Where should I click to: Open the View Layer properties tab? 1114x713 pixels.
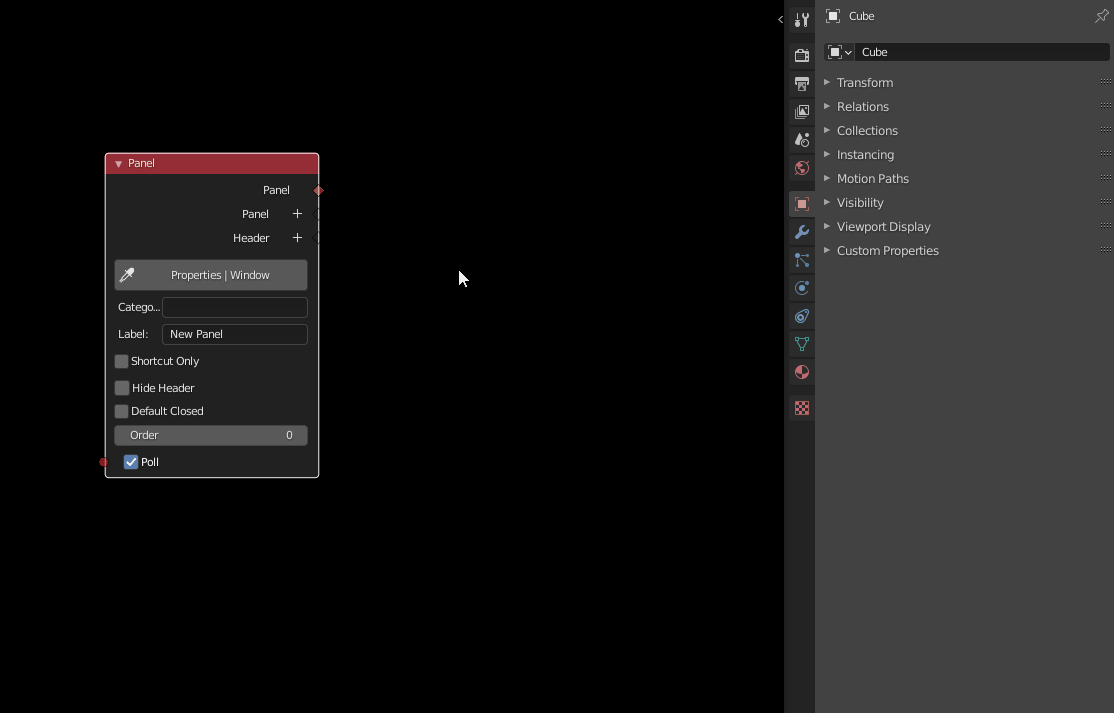(801, 112)
